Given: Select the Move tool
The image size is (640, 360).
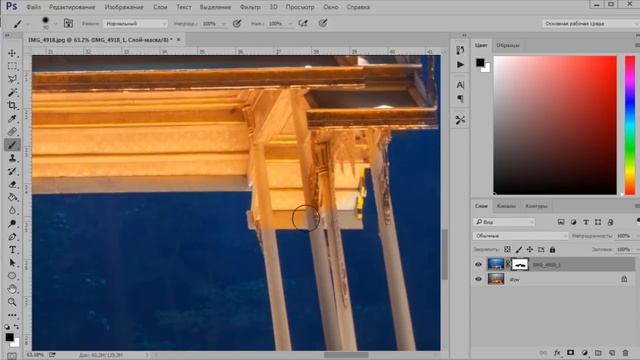Looking at the screenshot, I should 12,53.
